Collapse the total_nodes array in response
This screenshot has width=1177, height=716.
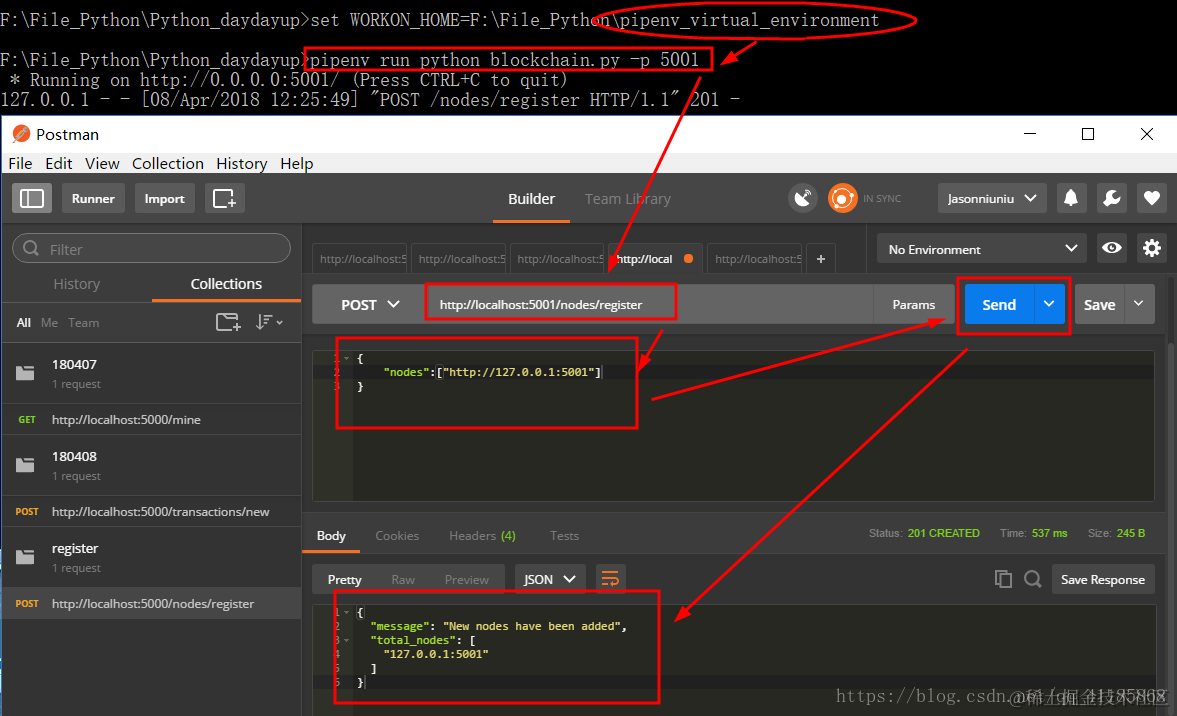[346, 640]
